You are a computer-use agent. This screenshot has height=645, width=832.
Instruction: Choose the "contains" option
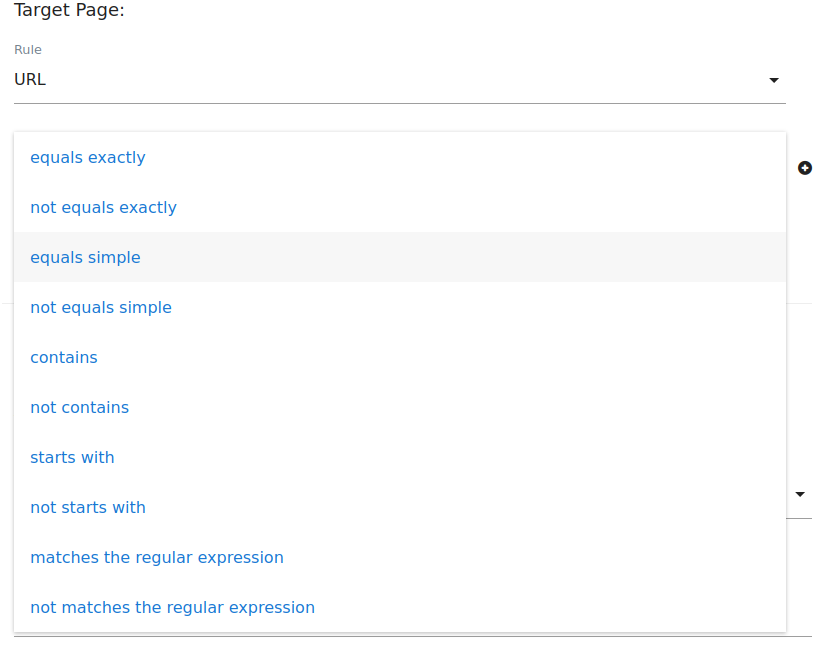pos(64,357)
